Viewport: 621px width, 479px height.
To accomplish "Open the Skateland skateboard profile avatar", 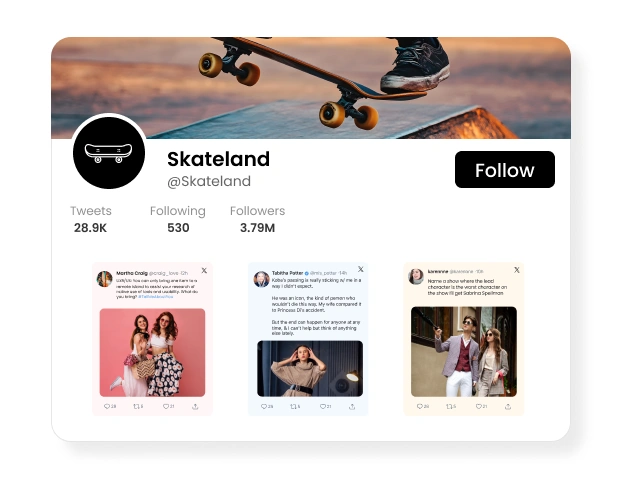I will pyautogui.click(x=109, y=153).
